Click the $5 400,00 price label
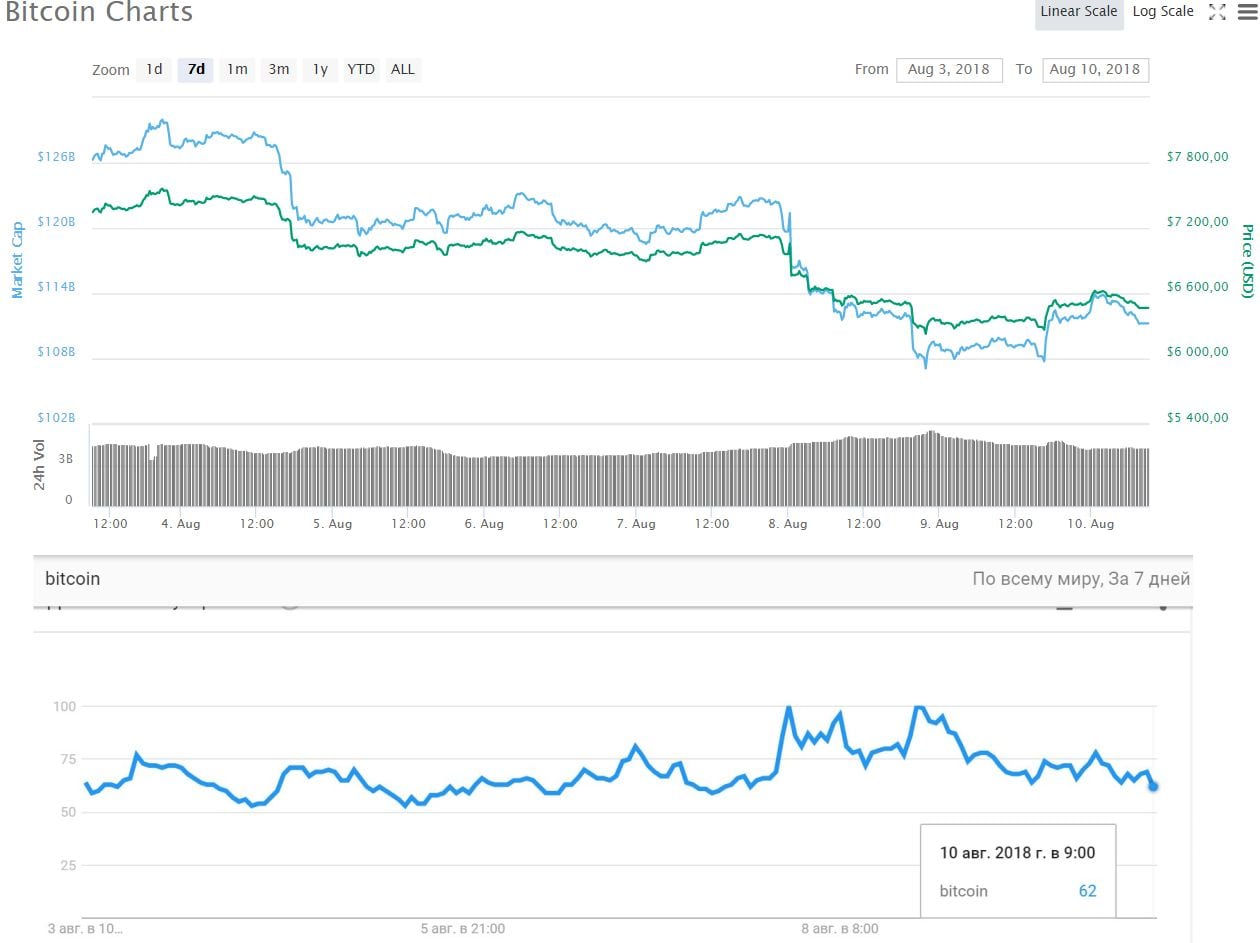The width and height of the screenshot is (1260, 943). pyautogui.click(x=1197, y=417)
